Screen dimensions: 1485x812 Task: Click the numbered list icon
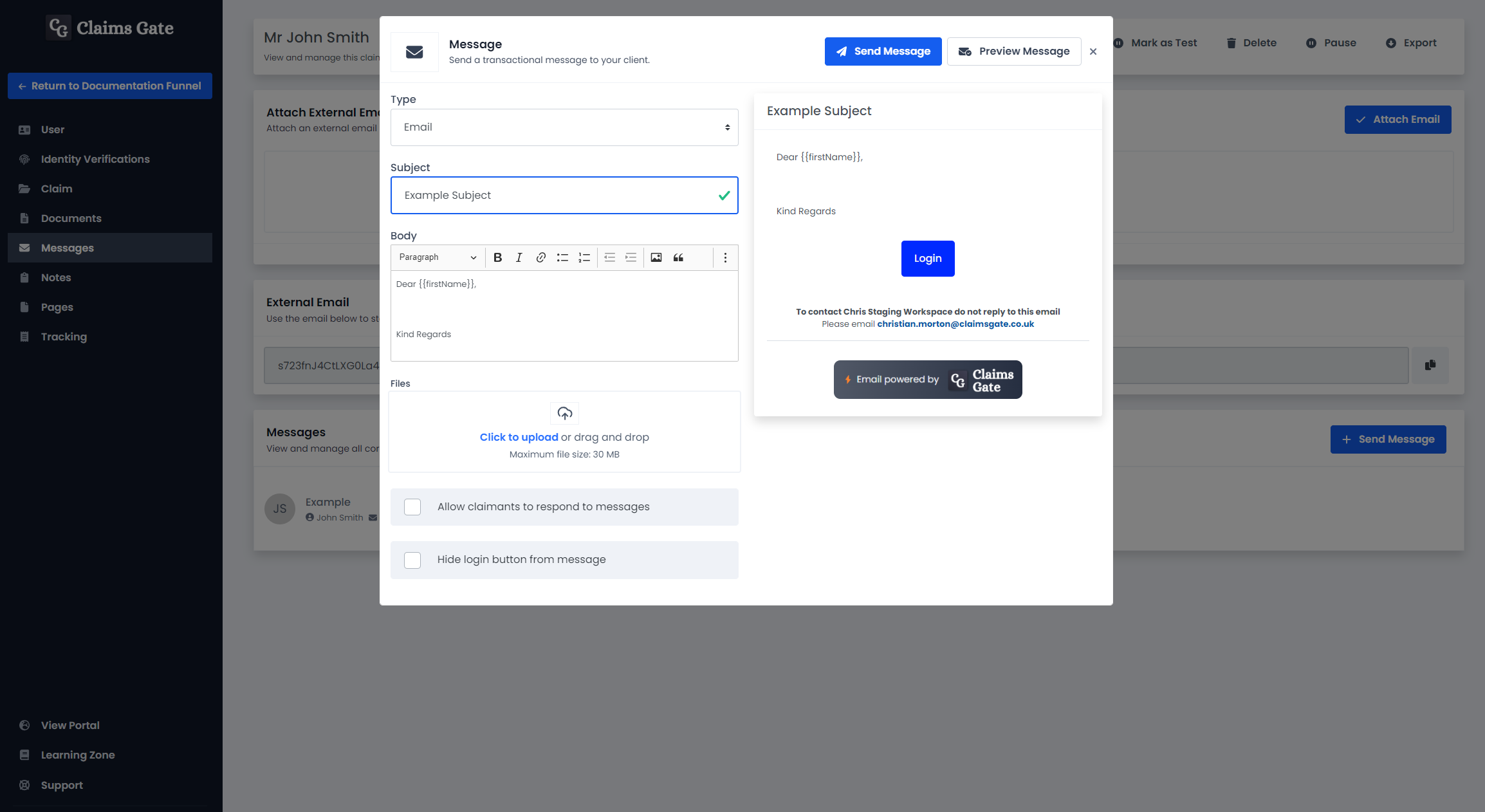(x=585, y=258)
